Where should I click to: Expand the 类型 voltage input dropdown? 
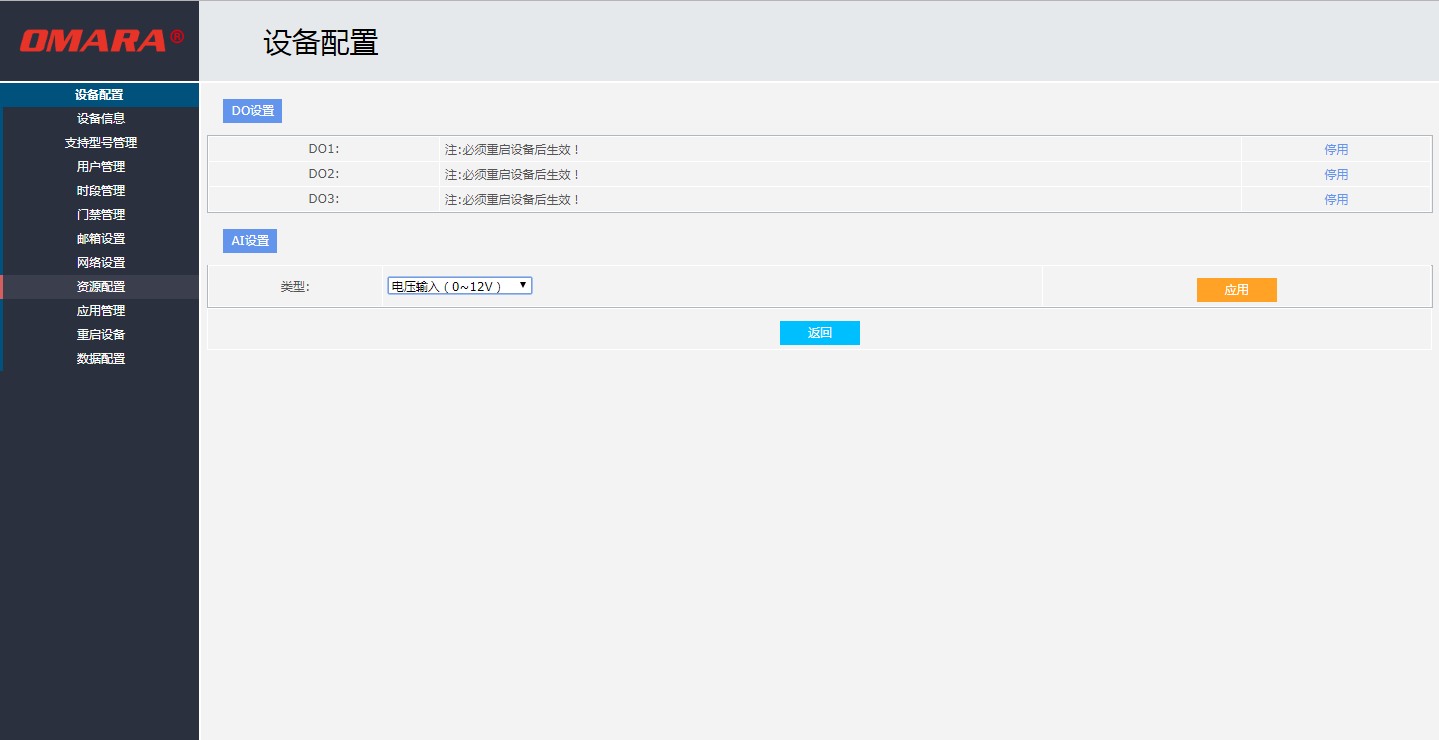point(460,286)
